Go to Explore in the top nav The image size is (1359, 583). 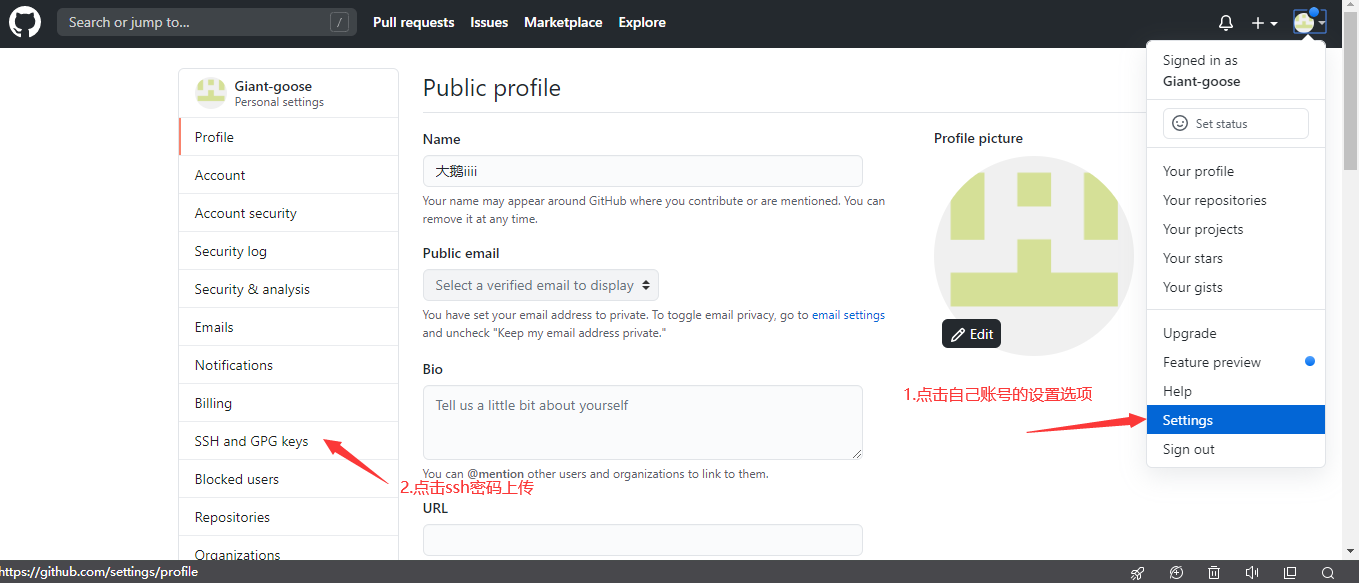pyautogui.click(x=642, y=22)
